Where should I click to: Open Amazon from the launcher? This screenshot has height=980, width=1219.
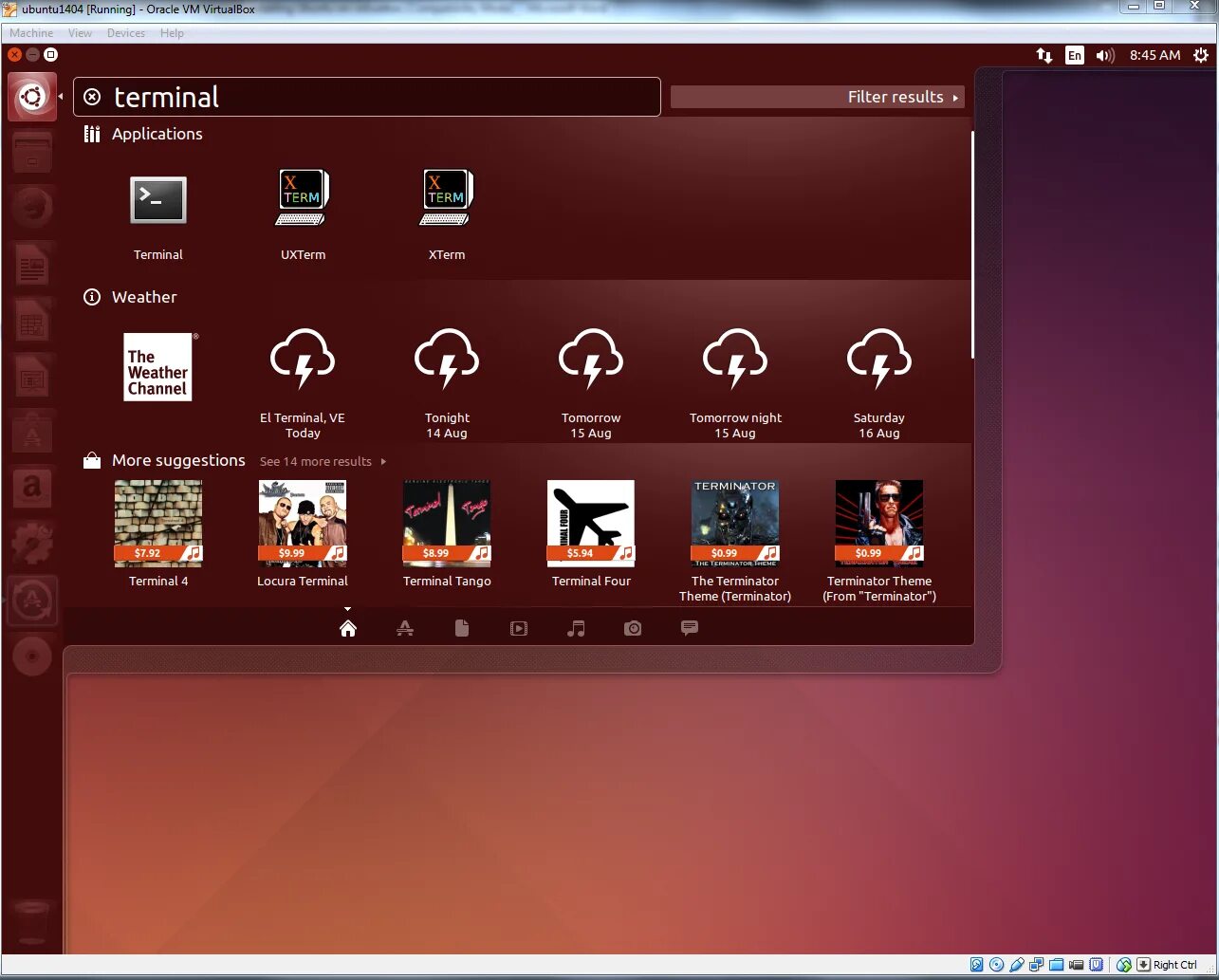32,490
